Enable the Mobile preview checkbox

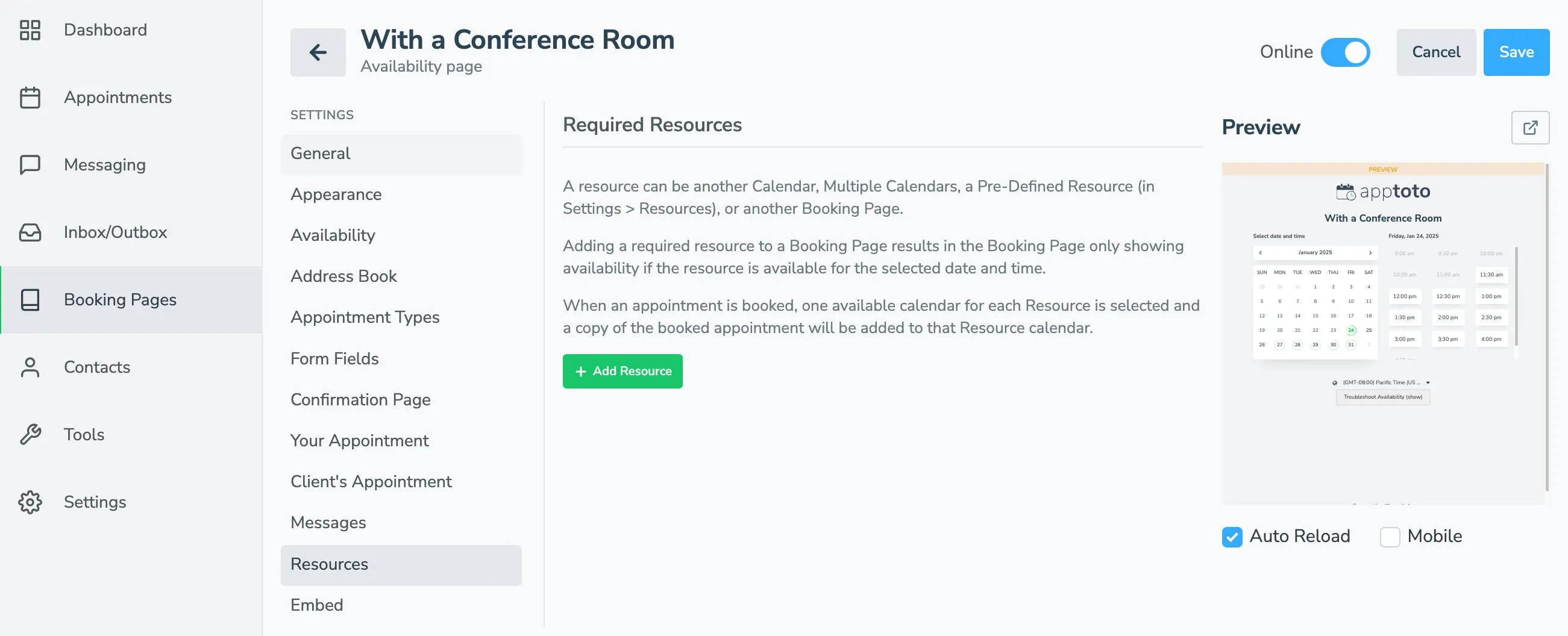(x=1390, y=537)
